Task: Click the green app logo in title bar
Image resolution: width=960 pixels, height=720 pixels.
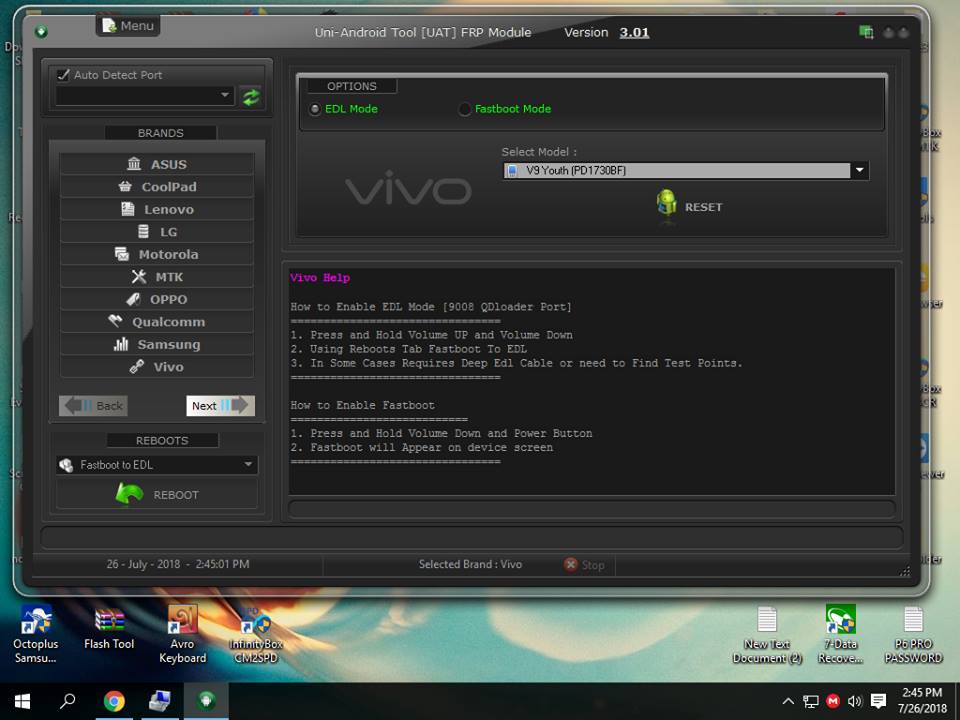Action: 42,32
